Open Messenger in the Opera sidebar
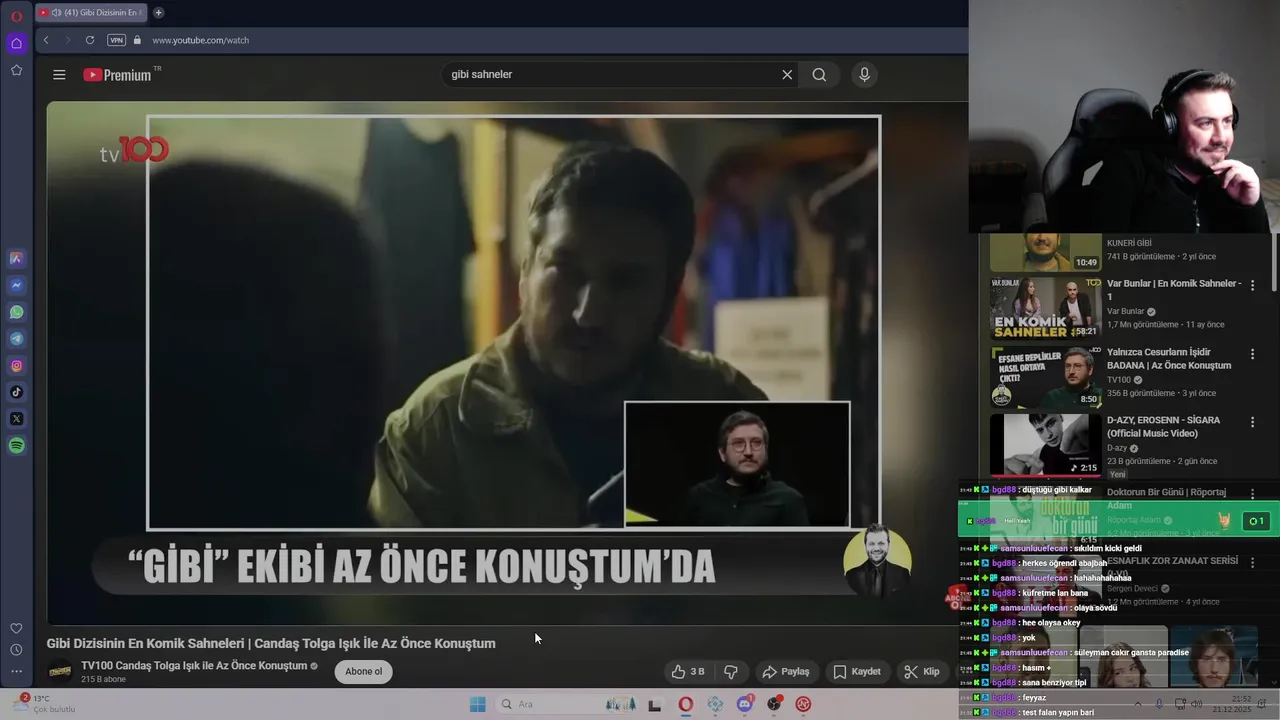The image size is (1280, 720). click(x=16, y=285)
